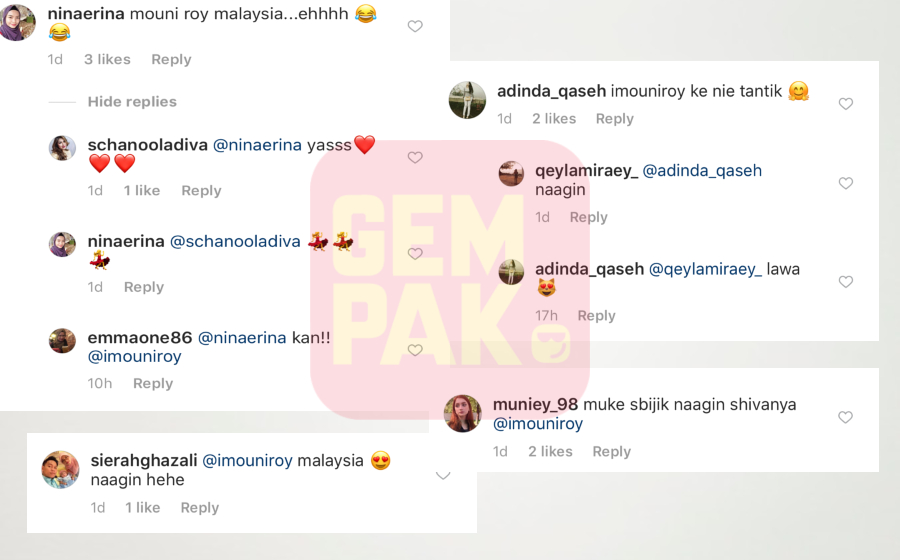The width and height of the screenshot is (900, 560).
Task: Open ninaerina's profile picture at top
Action: click(x=17, y=22)
